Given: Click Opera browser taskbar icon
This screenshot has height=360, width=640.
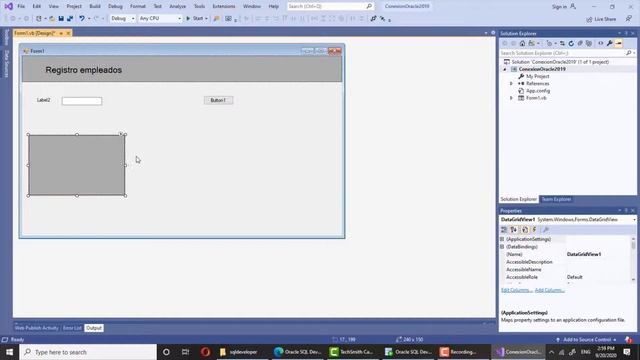Looking at the screenshot, I should (205, 352).
